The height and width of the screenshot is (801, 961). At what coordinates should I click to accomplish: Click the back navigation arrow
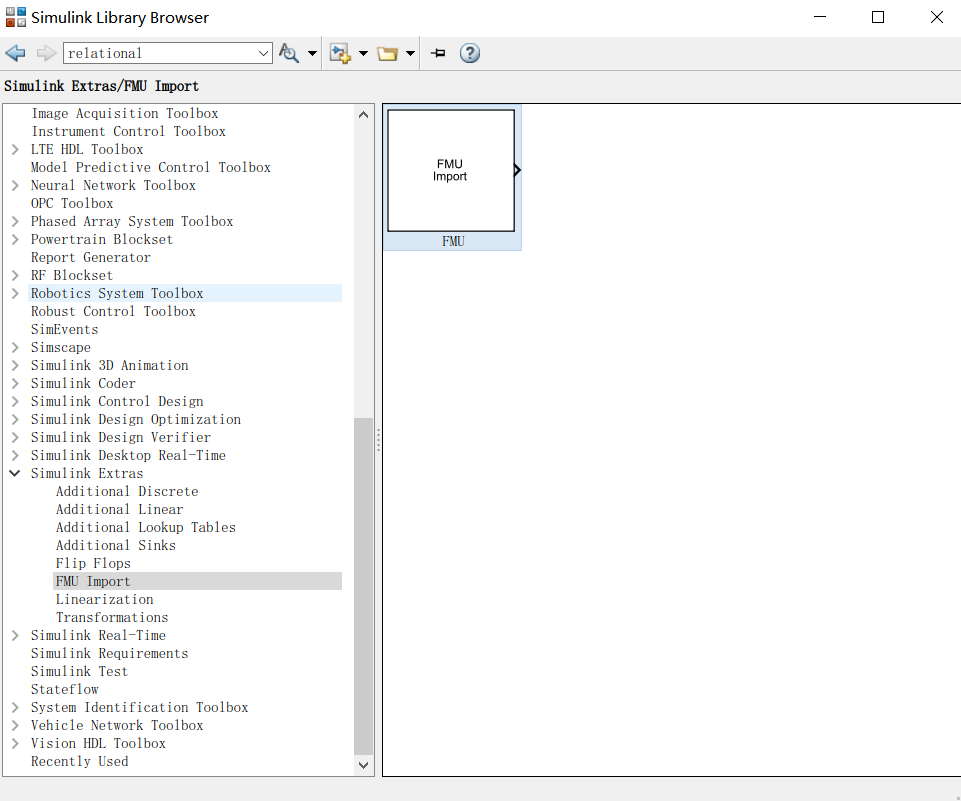click(15, 53)
